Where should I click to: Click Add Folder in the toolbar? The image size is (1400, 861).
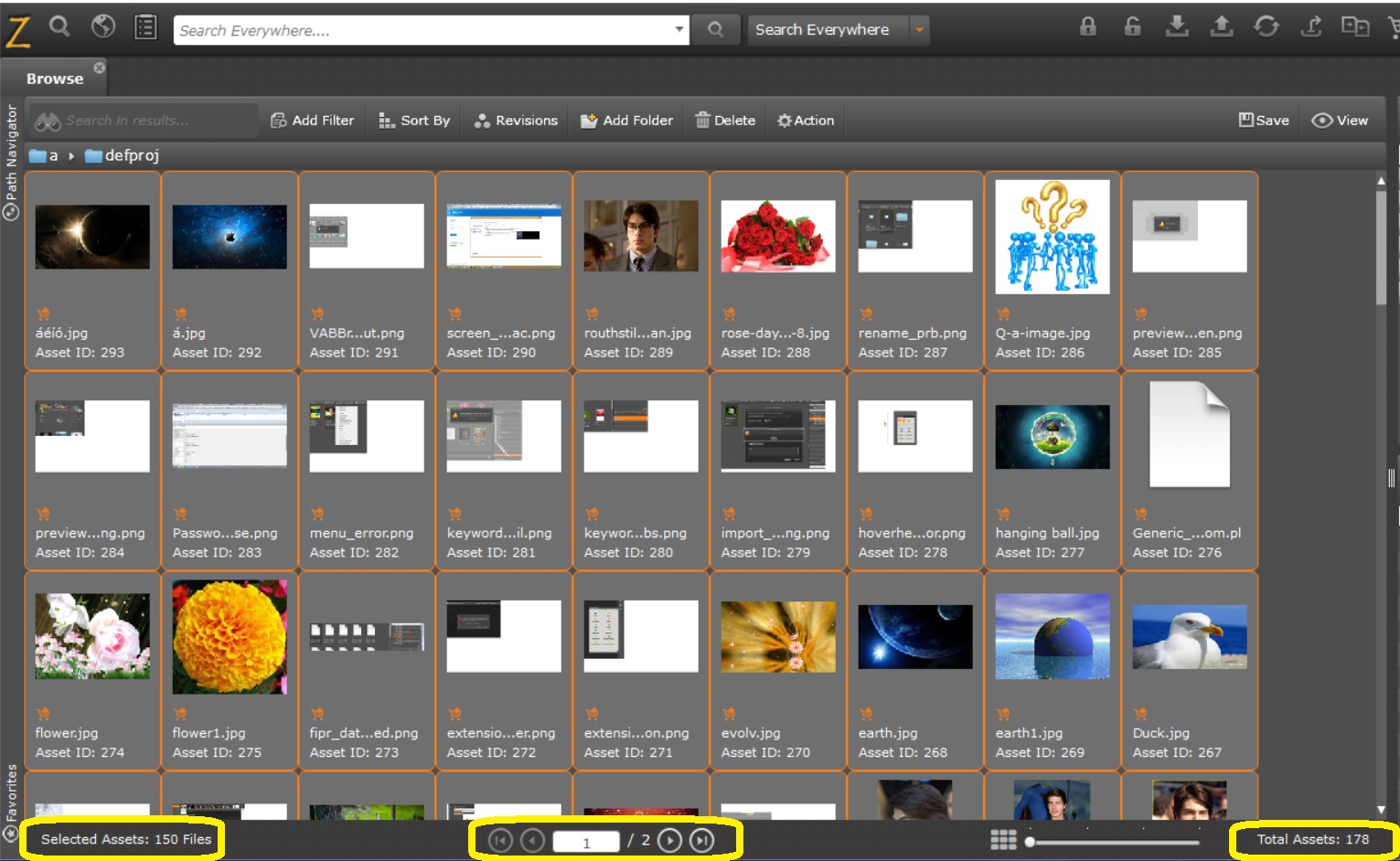coord(627,121)
